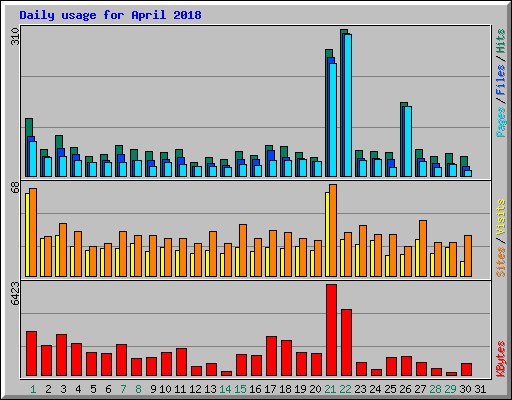This screenshot has height=400, width=512.
Task: Select day label "16" on the x-axis
Action: [255, 389]
